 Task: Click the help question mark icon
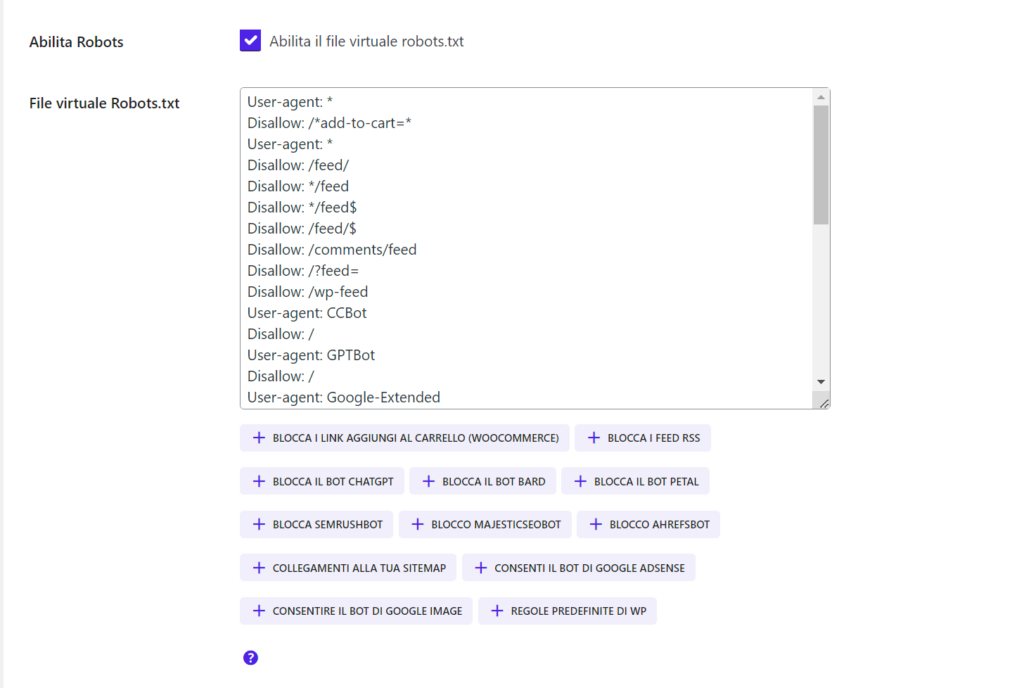pos(250,658)
